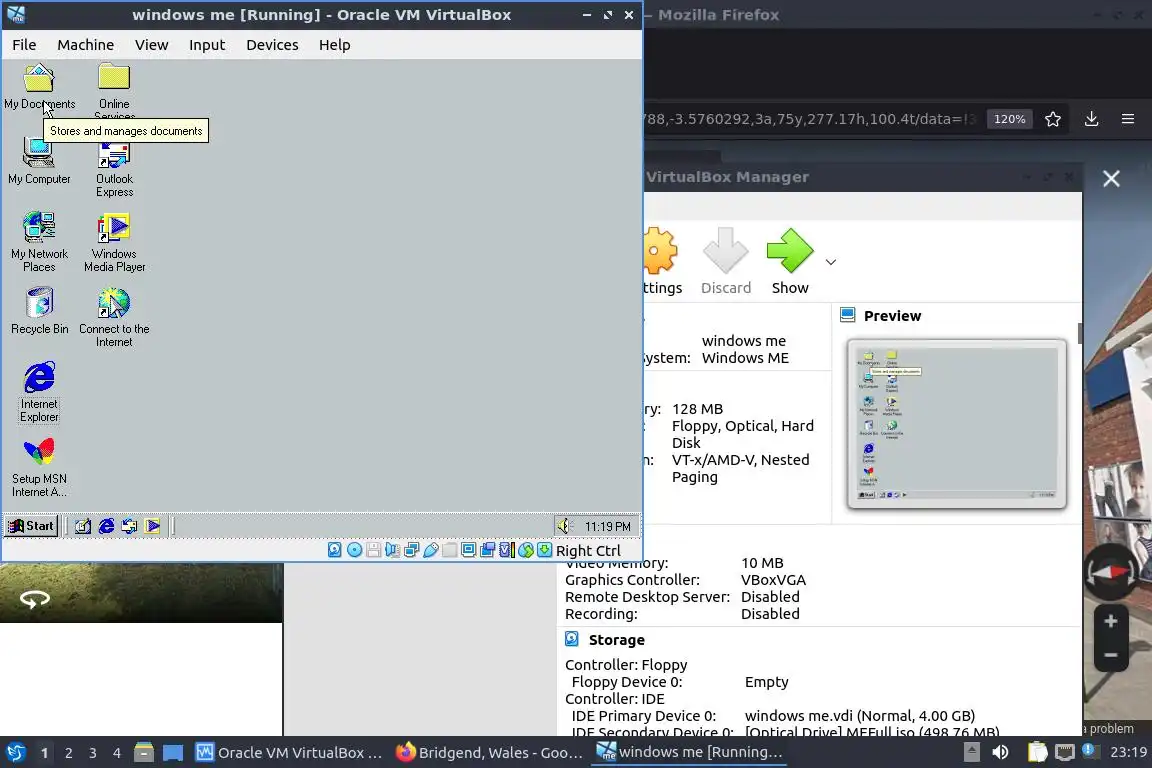Click the USB device indicator in VM status bar

coord(431,550)
